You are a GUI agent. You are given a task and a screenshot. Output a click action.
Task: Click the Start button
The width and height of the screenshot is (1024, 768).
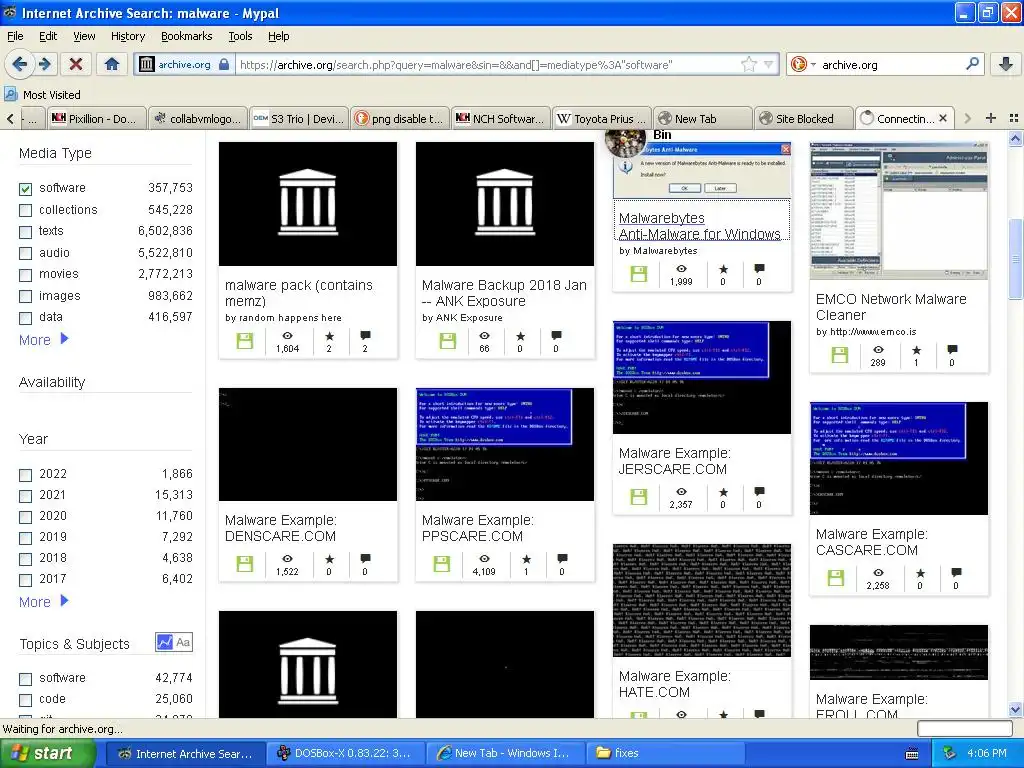click(x=48, y=753)
